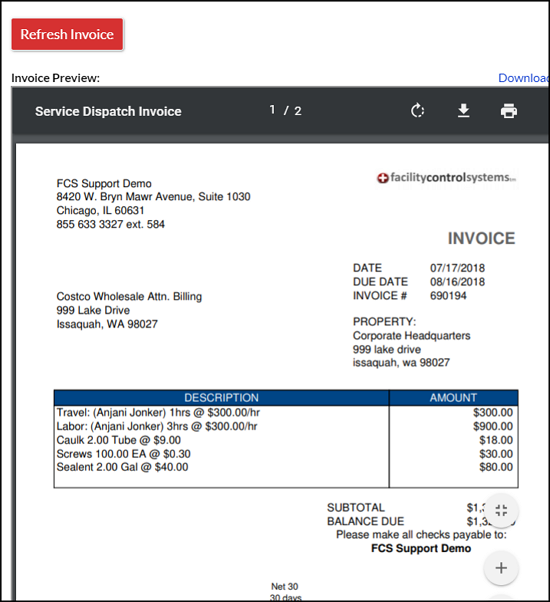Screen dimensions: 550x602
Task: Select the DESCRIPTION column header
Action: [221, 398]
